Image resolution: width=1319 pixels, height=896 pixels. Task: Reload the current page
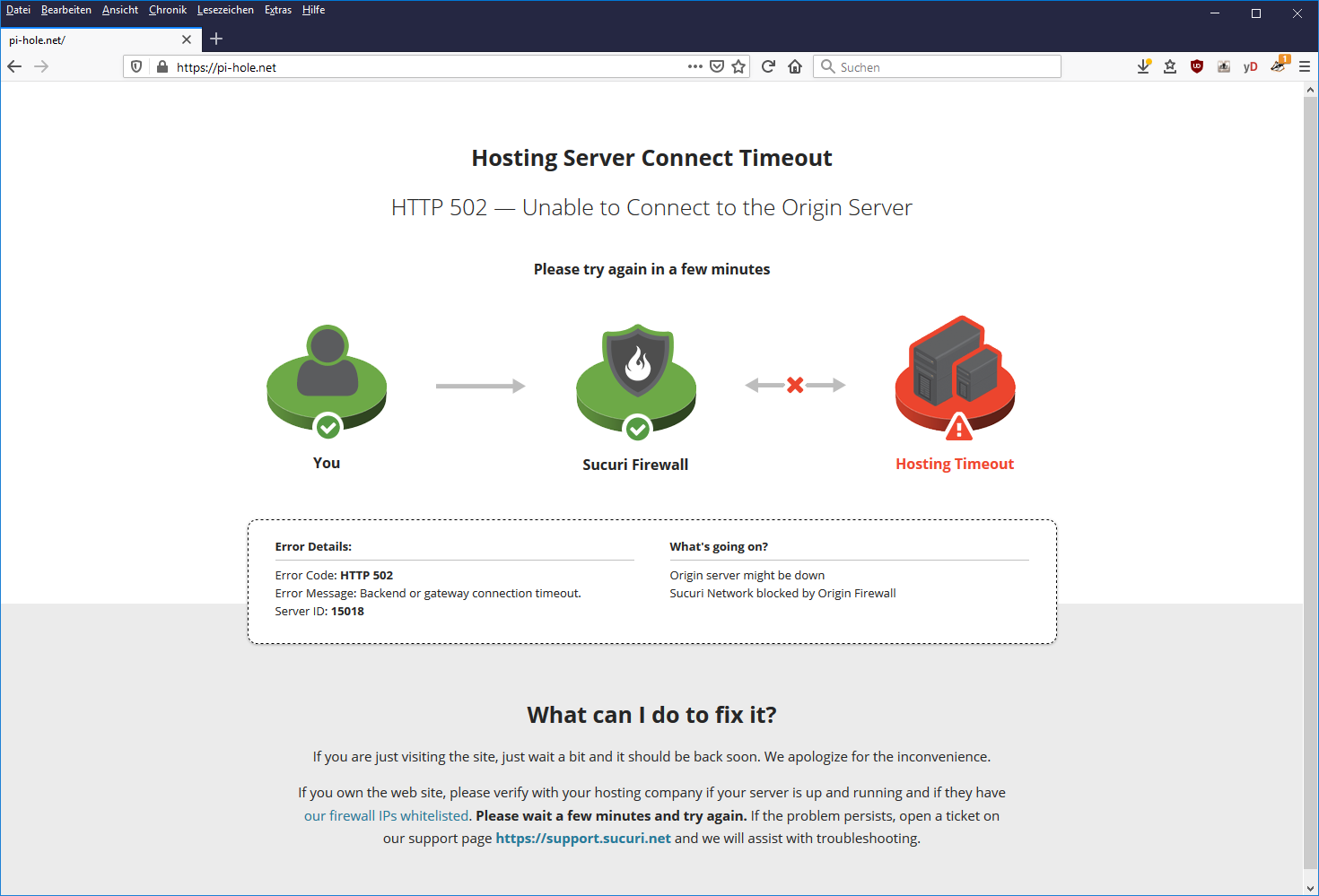tap(768, 66)
